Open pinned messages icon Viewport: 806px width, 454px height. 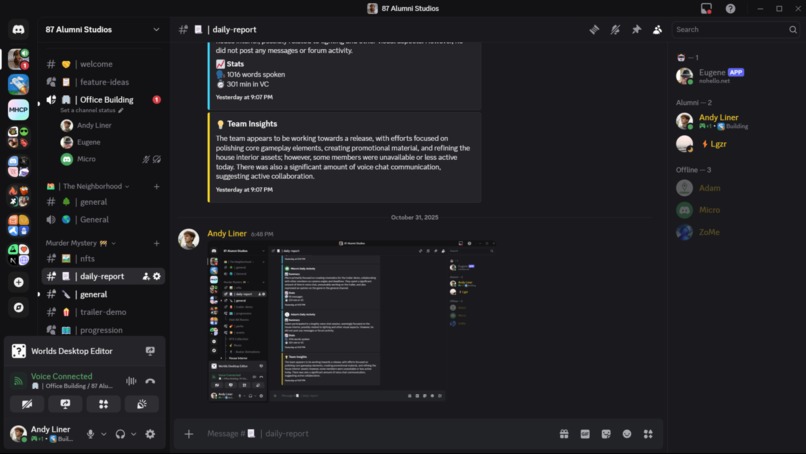(636, 30)
